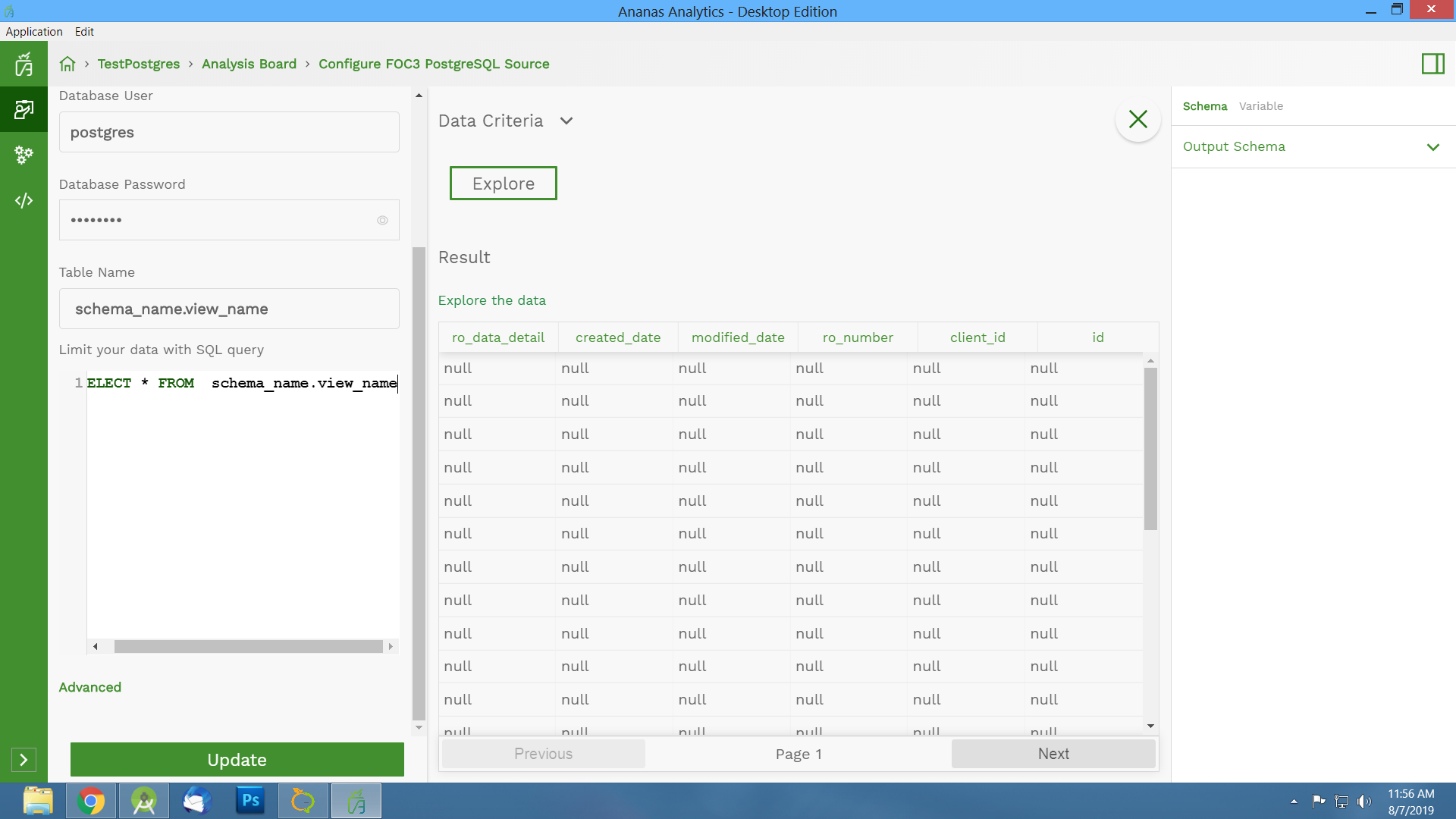This screenshot has height=819, width=1456.
Task: Toggle password visibility eye icon
Action: (382, 220)
